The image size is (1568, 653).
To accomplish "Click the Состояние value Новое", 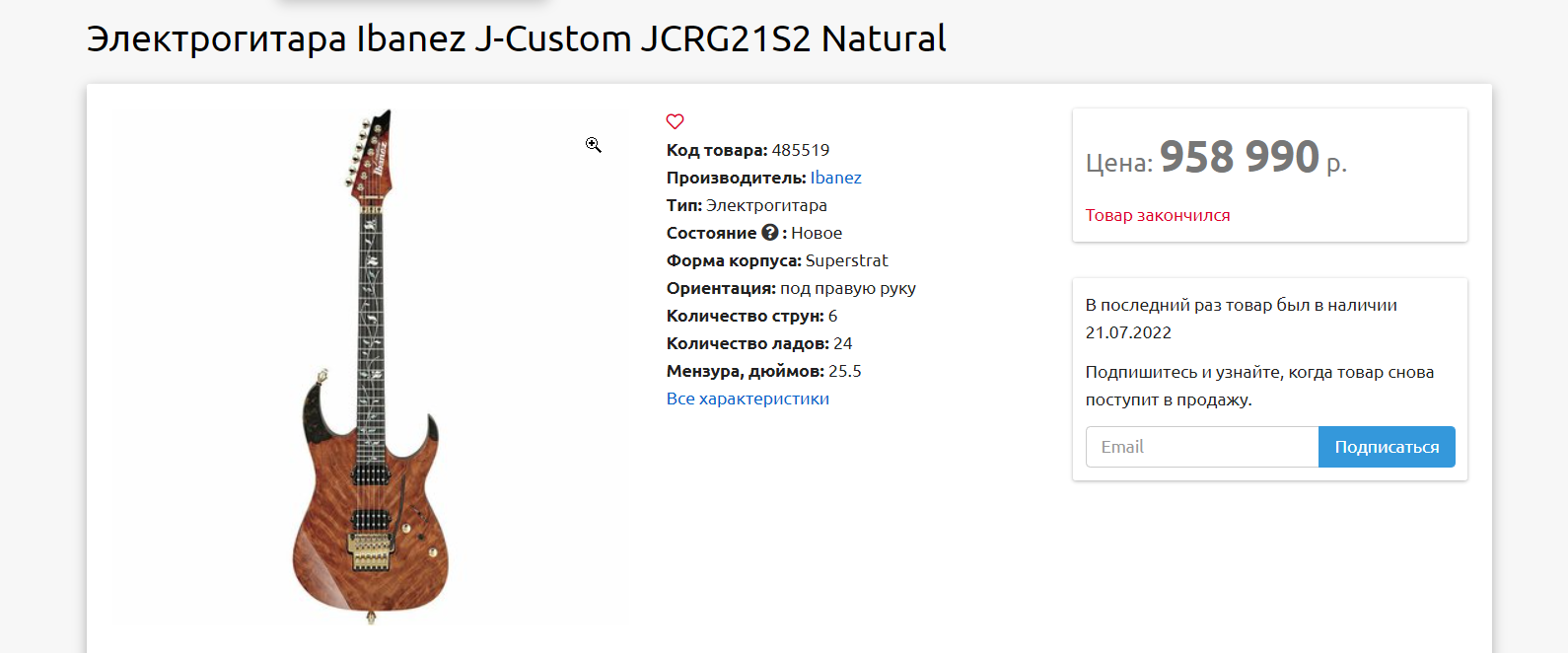I will click(x=816, y=233).
